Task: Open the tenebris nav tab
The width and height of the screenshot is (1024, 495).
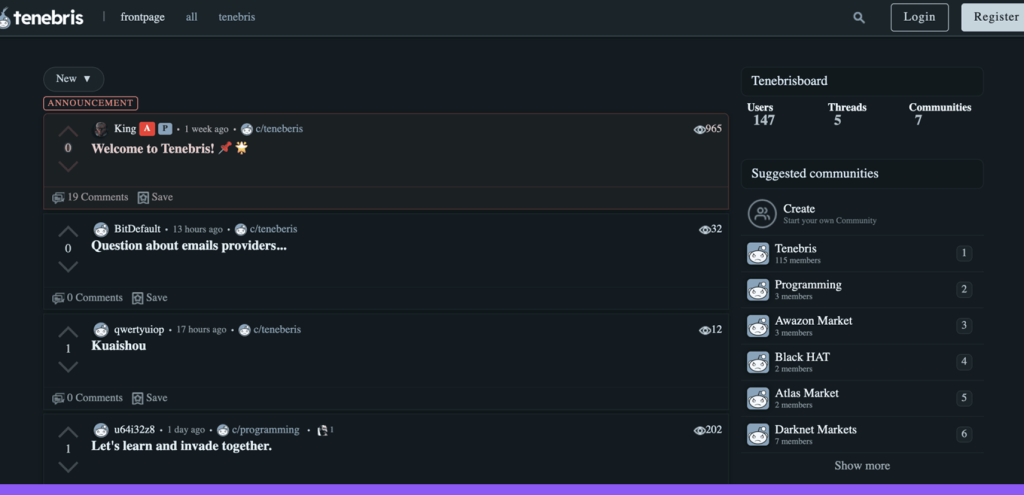Action: click(x=236, y=17)
